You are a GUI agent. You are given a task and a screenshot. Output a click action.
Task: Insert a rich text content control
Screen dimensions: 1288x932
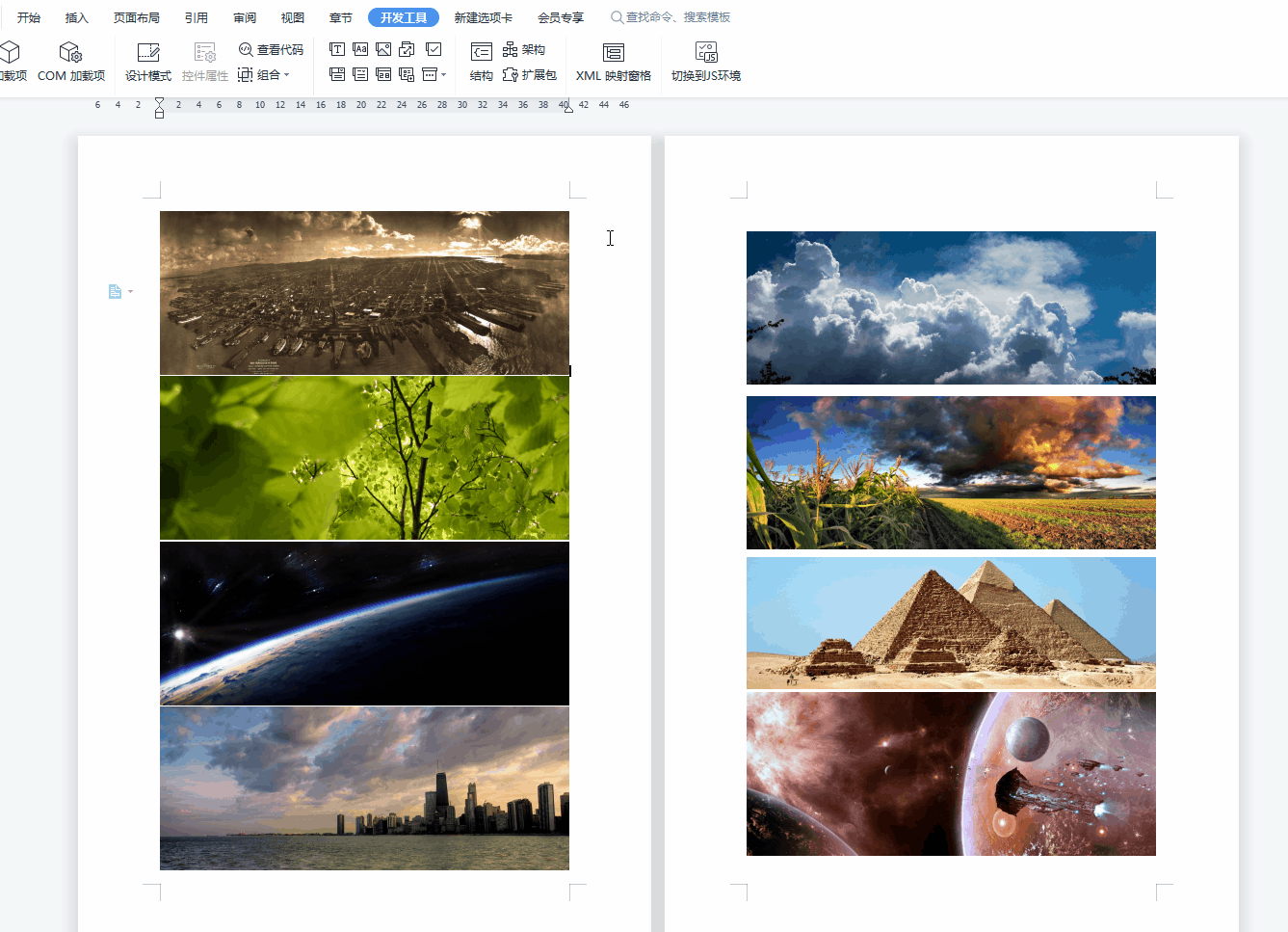tap(337, 49)
